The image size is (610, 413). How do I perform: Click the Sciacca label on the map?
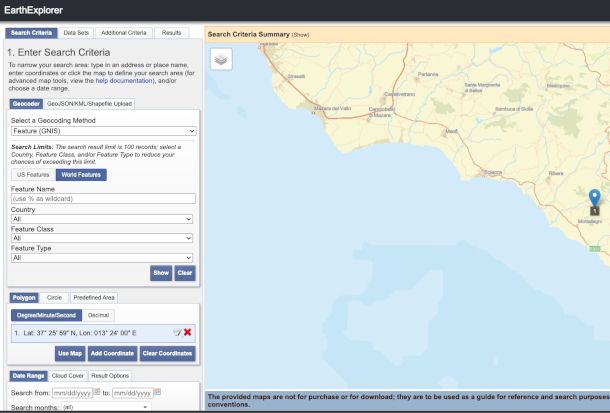[493, 172]
